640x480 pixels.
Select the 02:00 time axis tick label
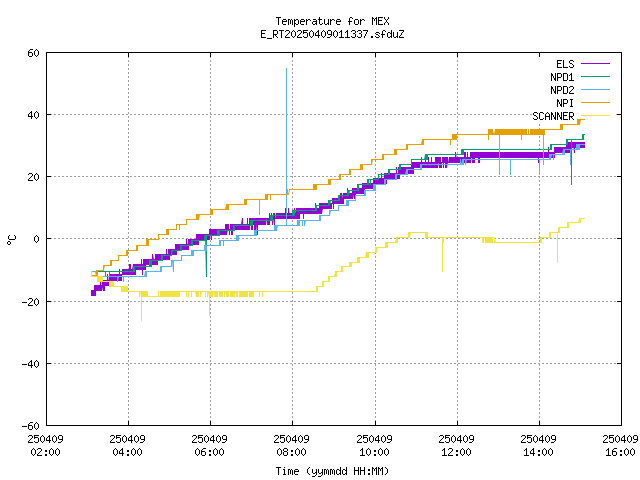(x=45, y=446)
